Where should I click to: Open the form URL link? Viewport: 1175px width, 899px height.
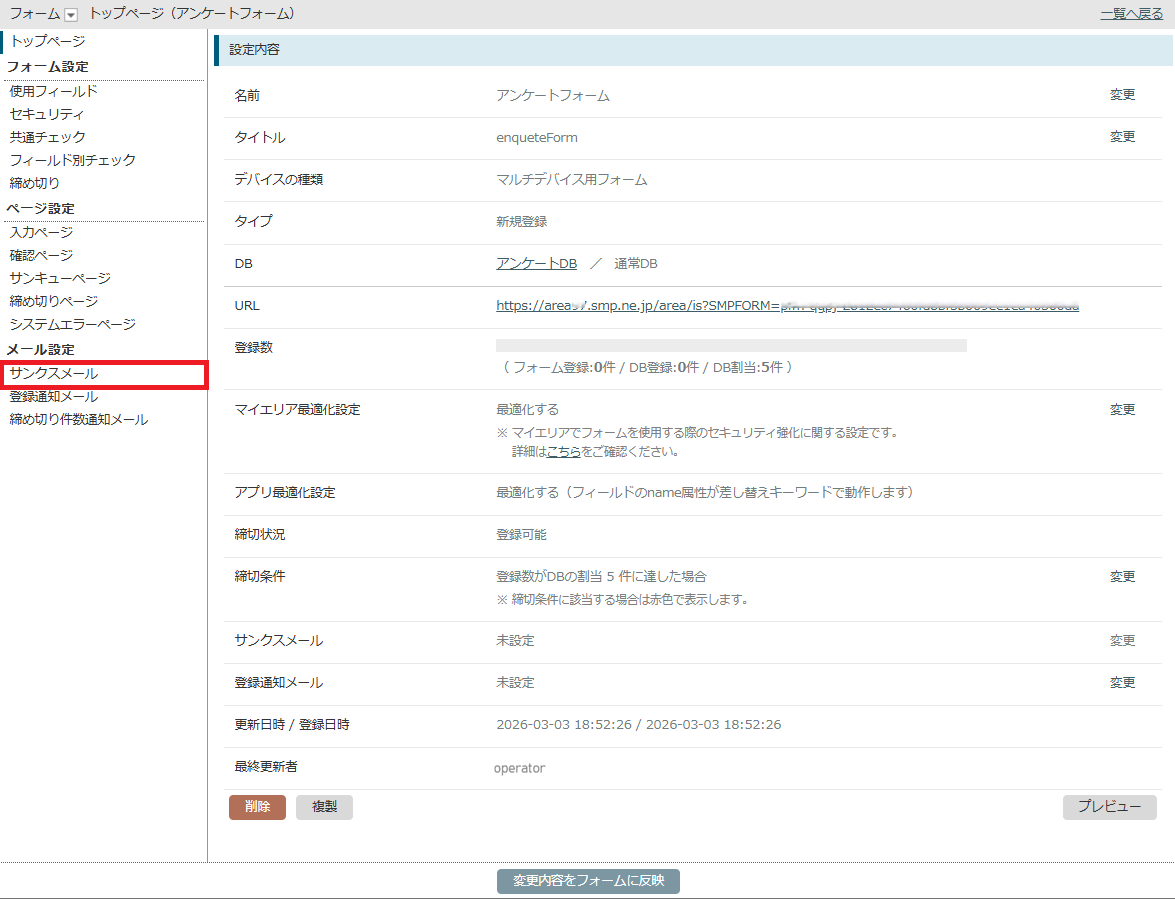787,306
